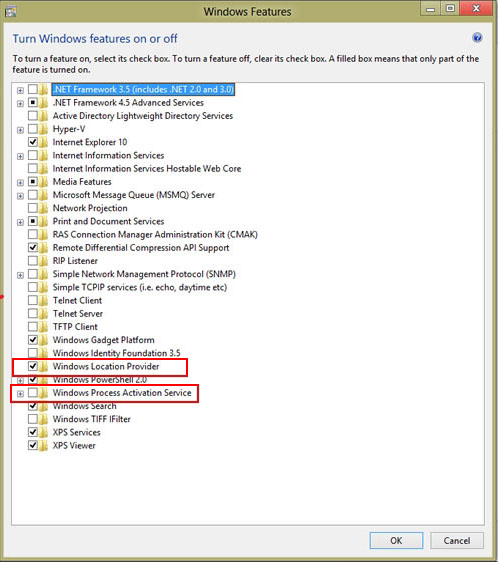The width and height of the screenshot is (498, 562).
Task: Enable Windows Identity Foundation 3.5
Action: [33, 353]
